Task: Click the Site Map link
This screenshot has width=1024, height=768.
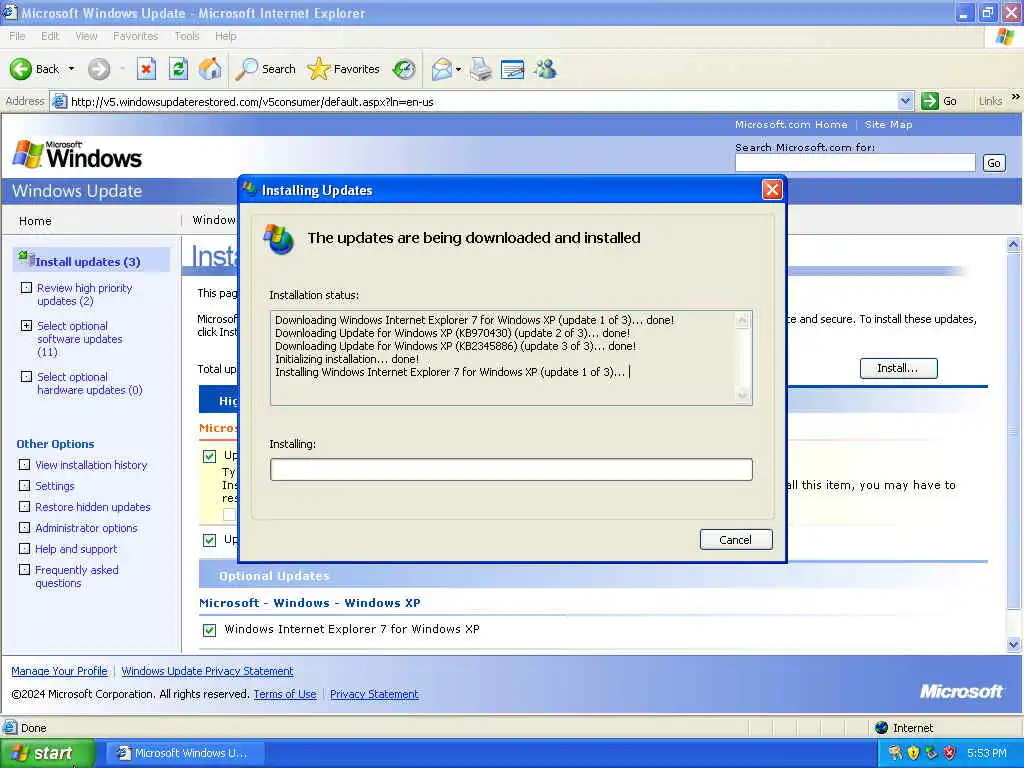Action: pos(888,124)
